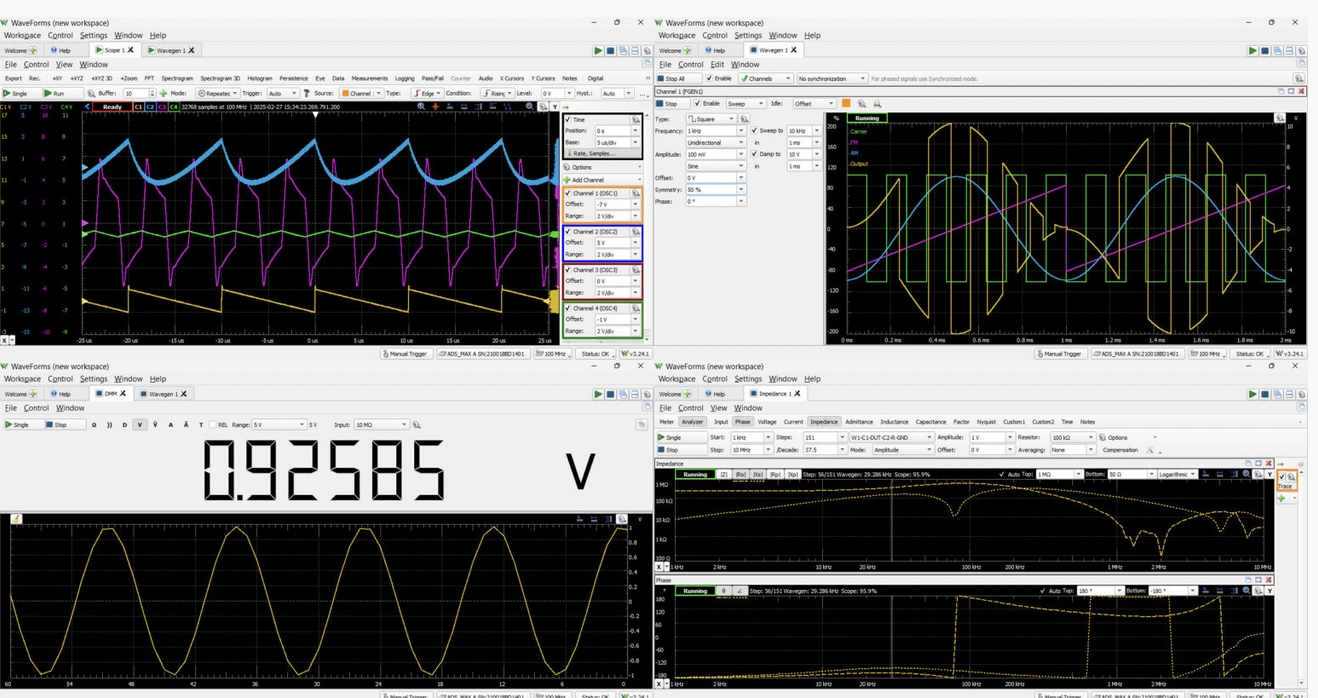Click the Stop All button in Wavegen

(672, 78)
